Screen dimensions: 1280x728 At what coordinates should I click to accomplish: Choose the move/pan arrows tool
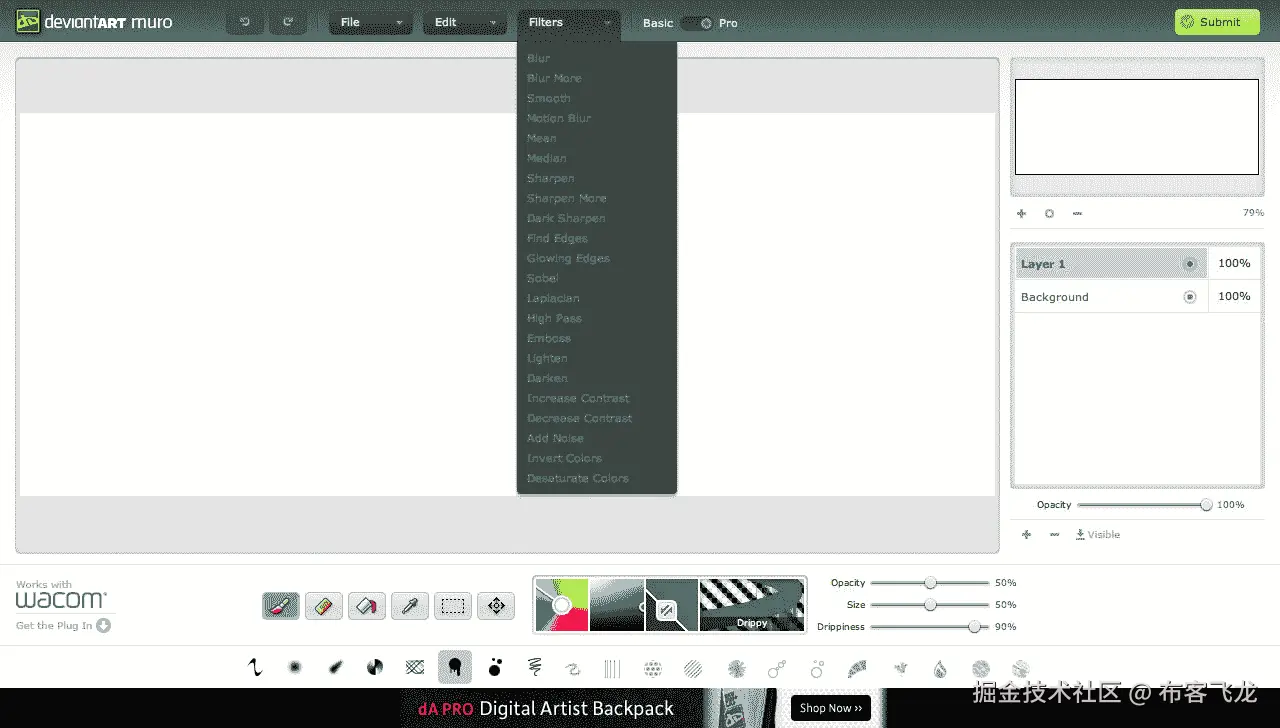click(x=496, y=605)
